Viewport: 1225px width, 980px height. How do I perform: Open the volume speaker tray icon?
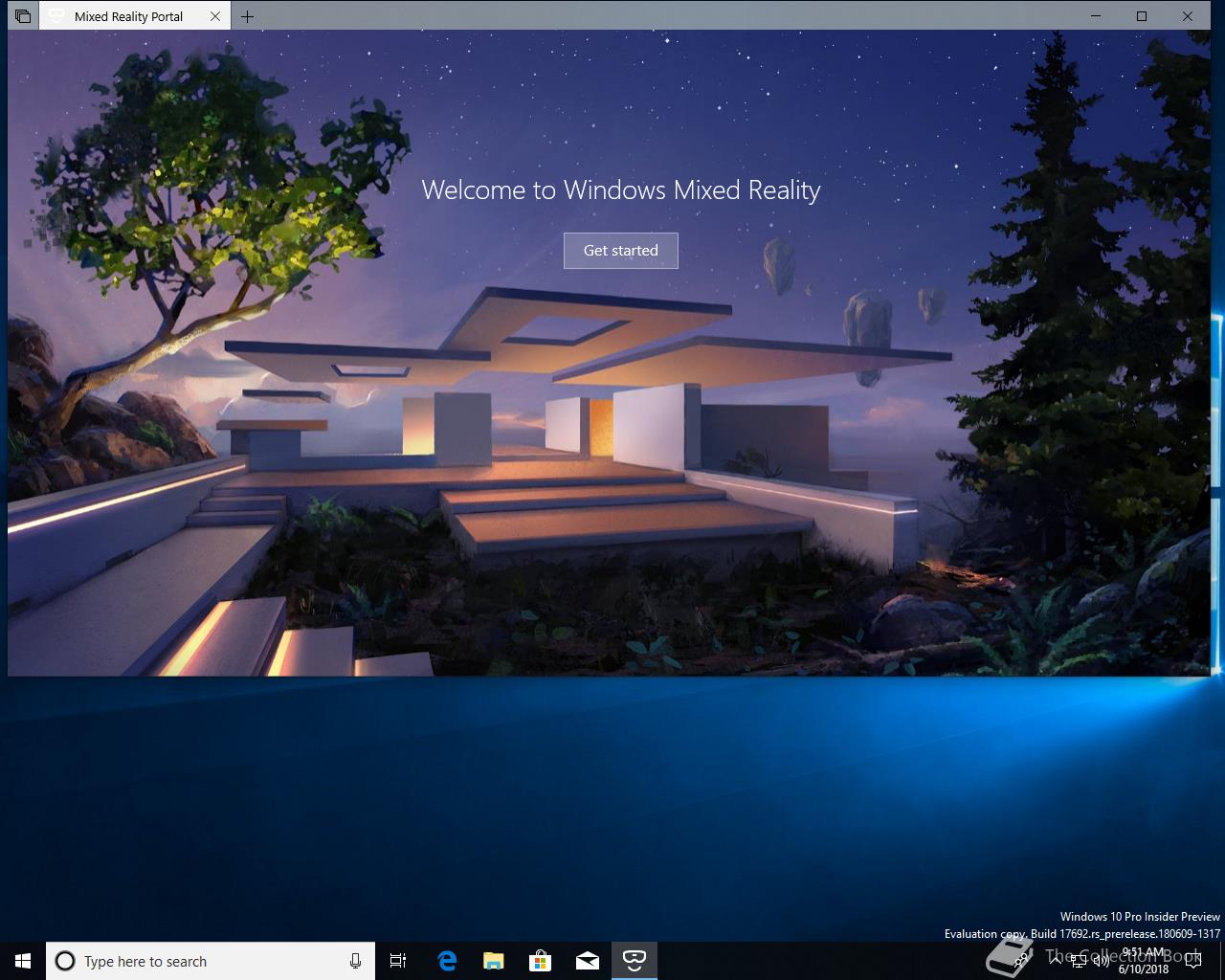[x=1102, y=961]
